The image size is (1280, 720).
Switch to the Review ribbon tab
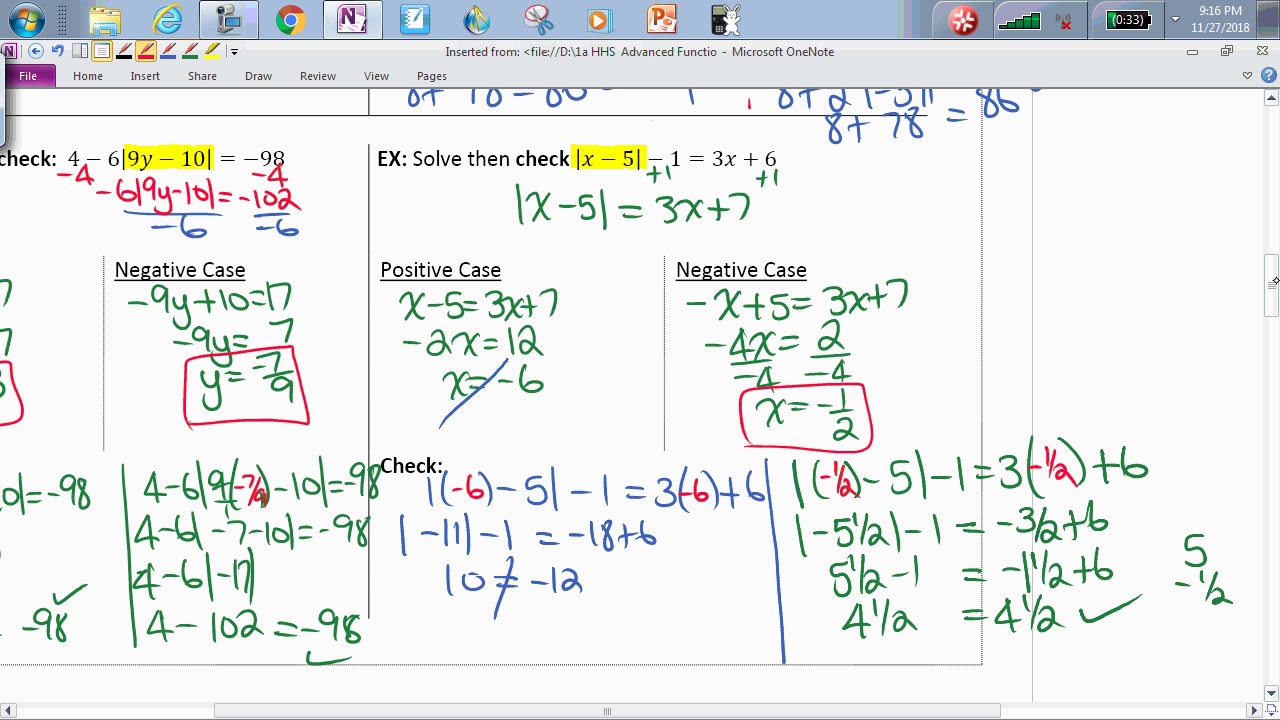click(318, 76)
